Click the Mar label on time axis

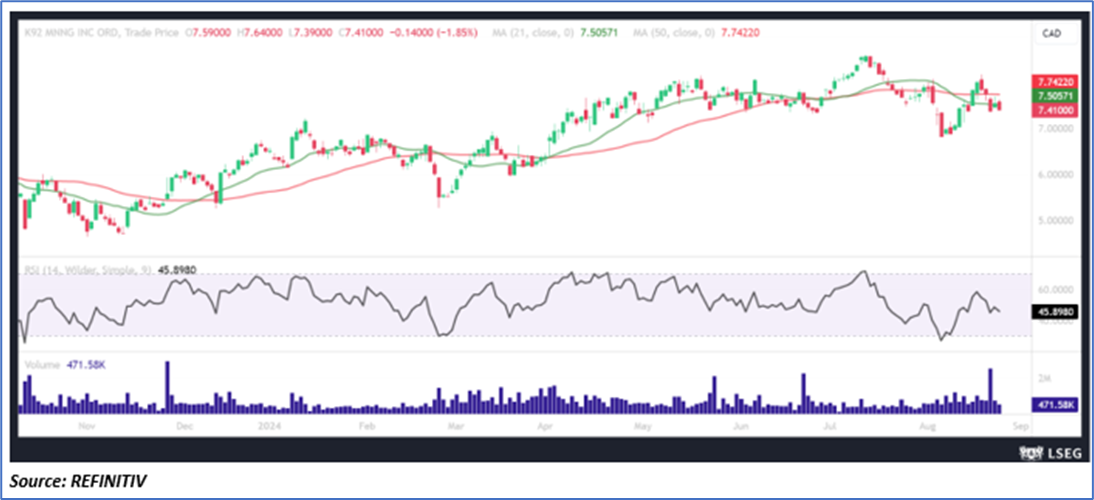coord(455,424)
